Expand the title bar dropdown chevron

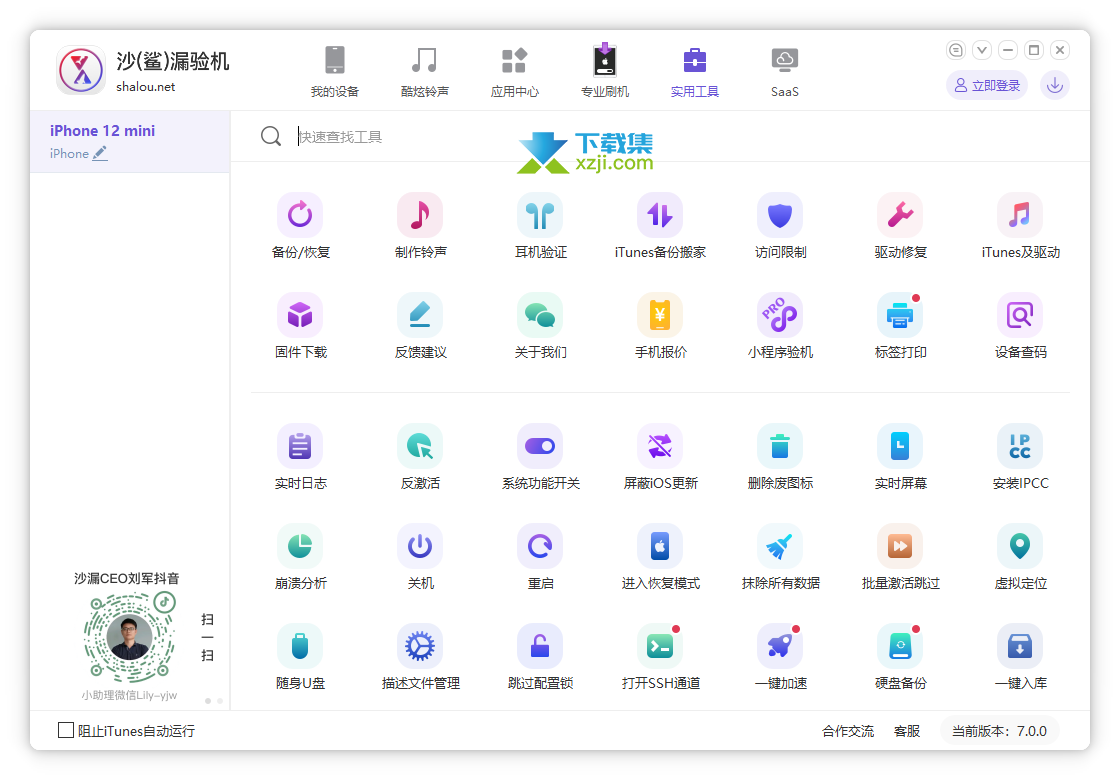point(981,50)
